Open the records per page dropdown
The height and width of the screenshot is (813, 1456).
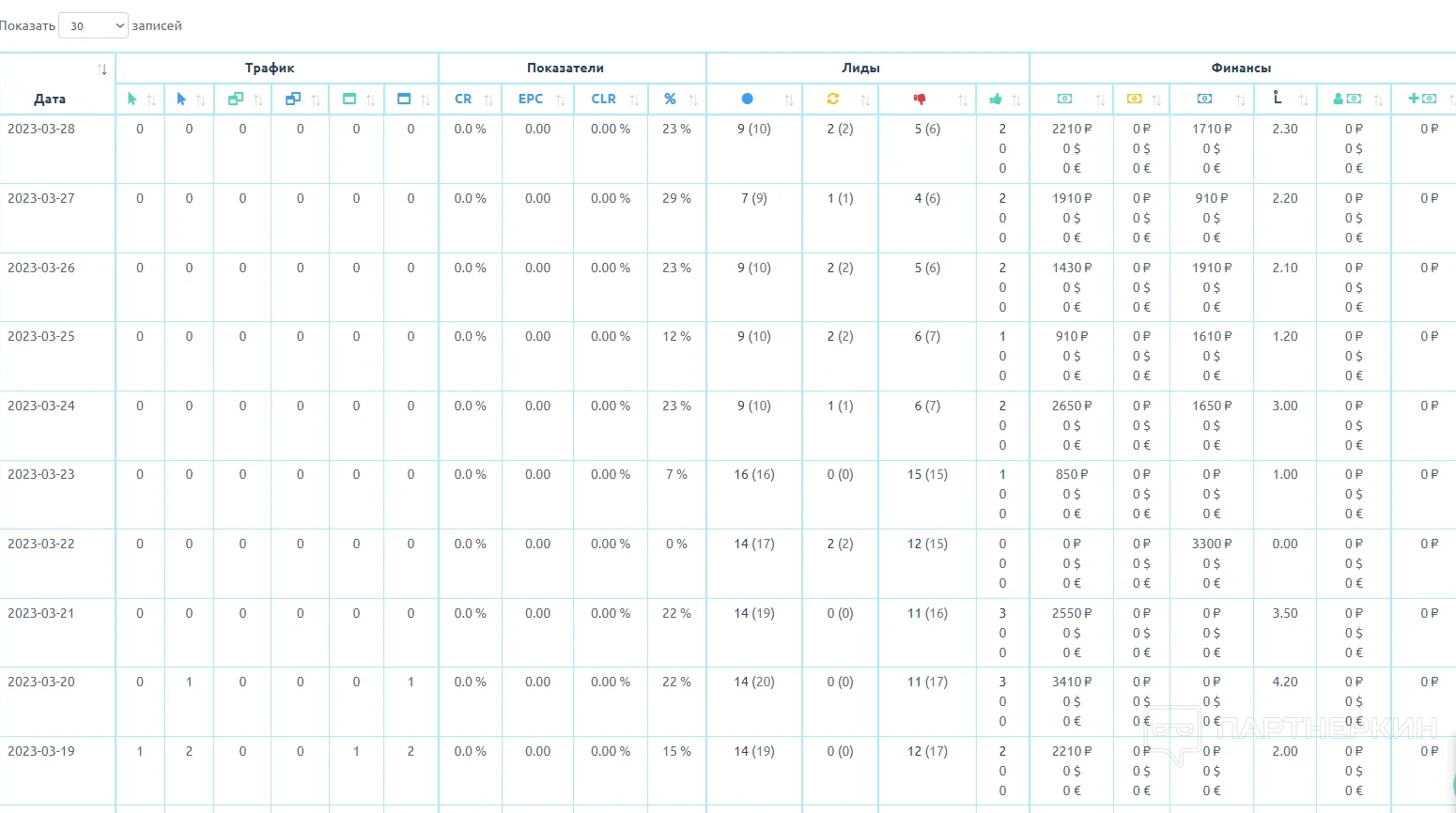click(x=93, y=26)
